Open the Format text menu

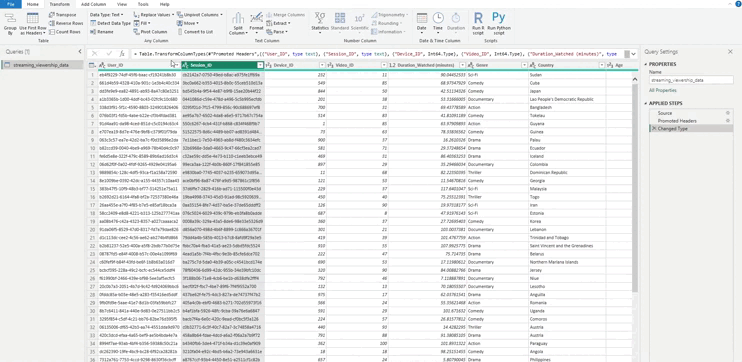256,24
